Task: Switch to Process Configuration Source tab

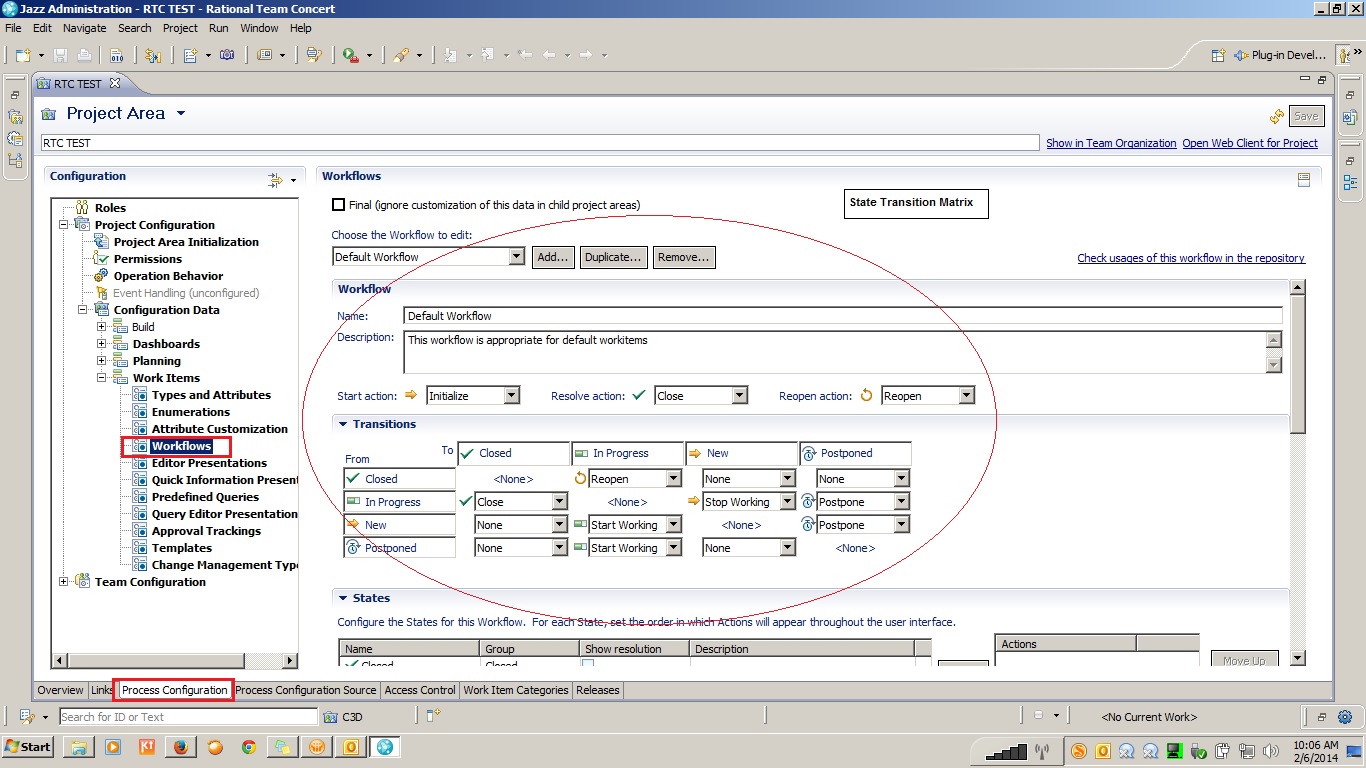Action: pyautogui.click(x=306, y=690)
